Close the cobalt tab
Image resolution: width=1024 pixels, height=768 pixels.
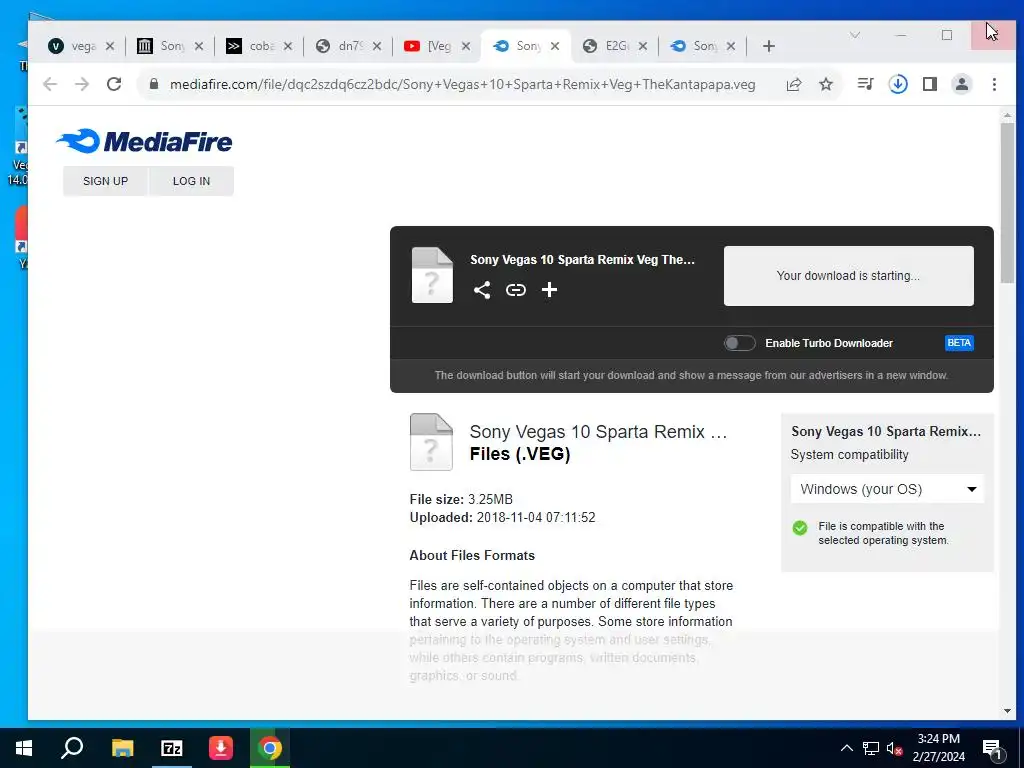[288, 46]
